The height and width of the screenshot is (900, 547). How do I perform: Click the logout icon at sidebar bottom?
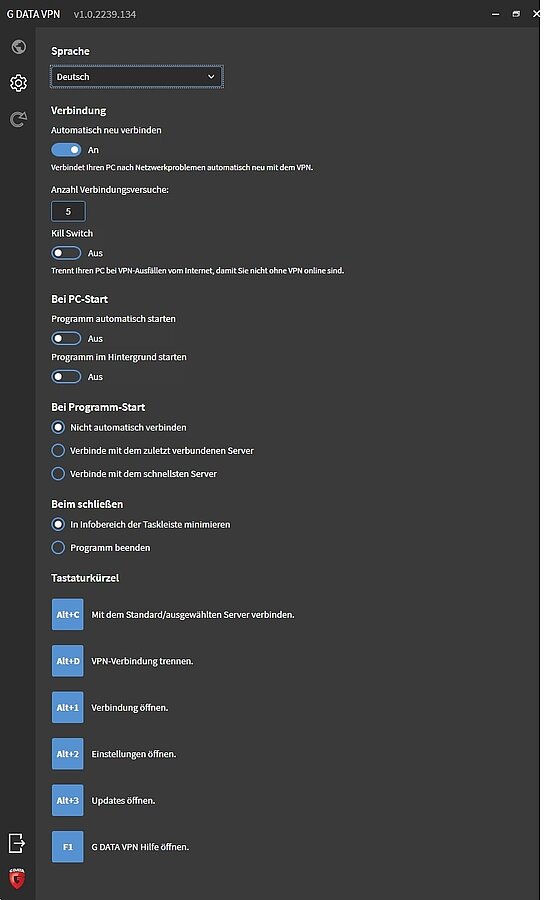17,843
